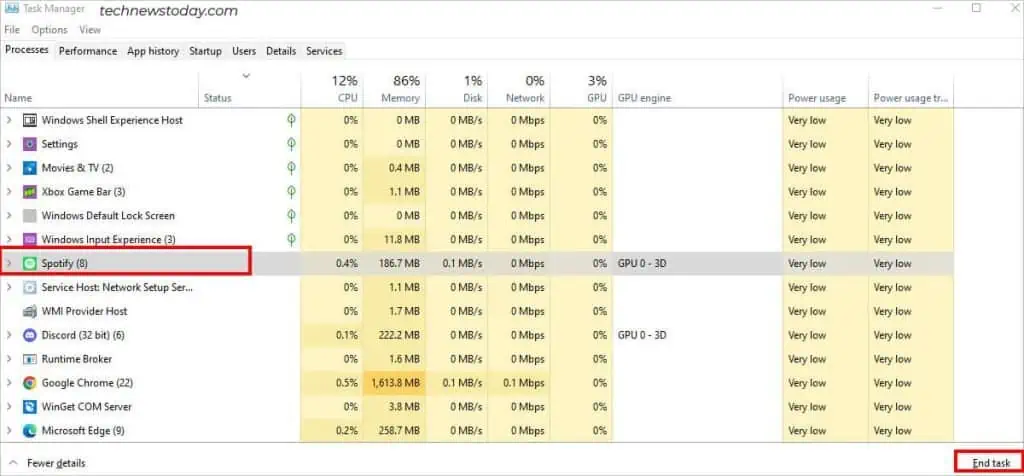Select the Spotify (8) process name
Image resolution: width=1024 pixels, height=476 pixels.
(65, 264)
